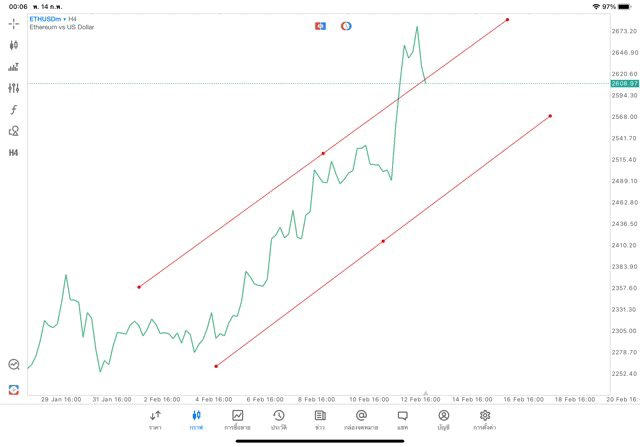Screen dimensions: 640x447
Task: Tap the chart search icon at bottom left
Action: (x=14, y=365)
